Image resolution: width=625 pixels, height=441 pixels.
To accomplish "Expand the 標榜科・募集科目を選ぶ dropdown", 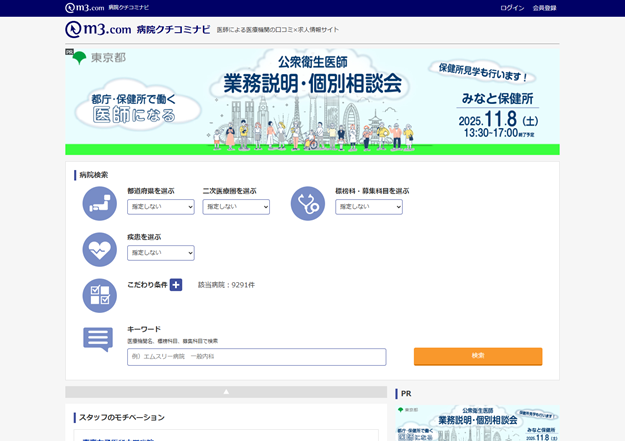I will (x=369, y=207).
